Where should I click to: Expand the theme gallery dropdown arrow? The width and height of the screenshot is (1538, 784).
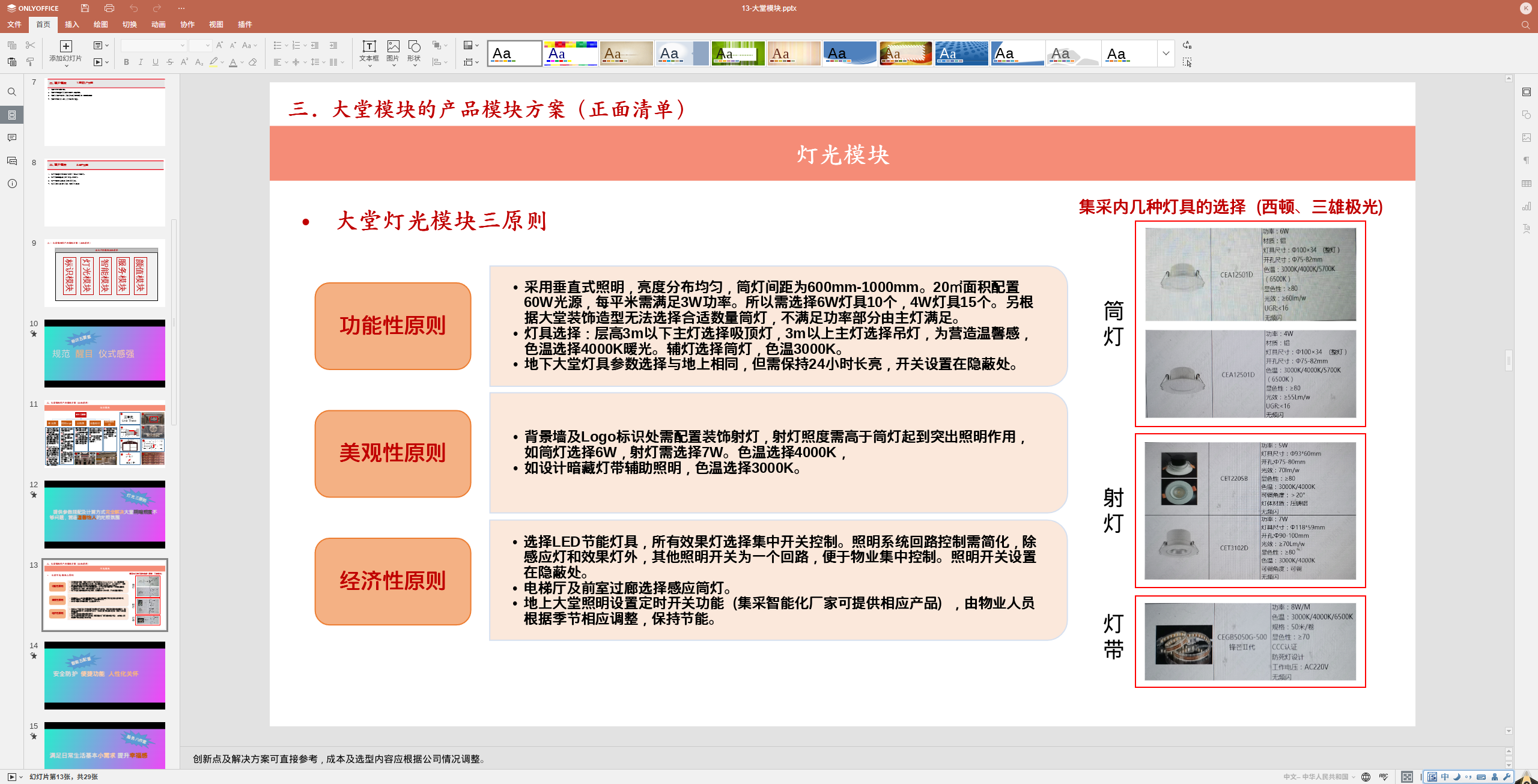click(1166, 53)
